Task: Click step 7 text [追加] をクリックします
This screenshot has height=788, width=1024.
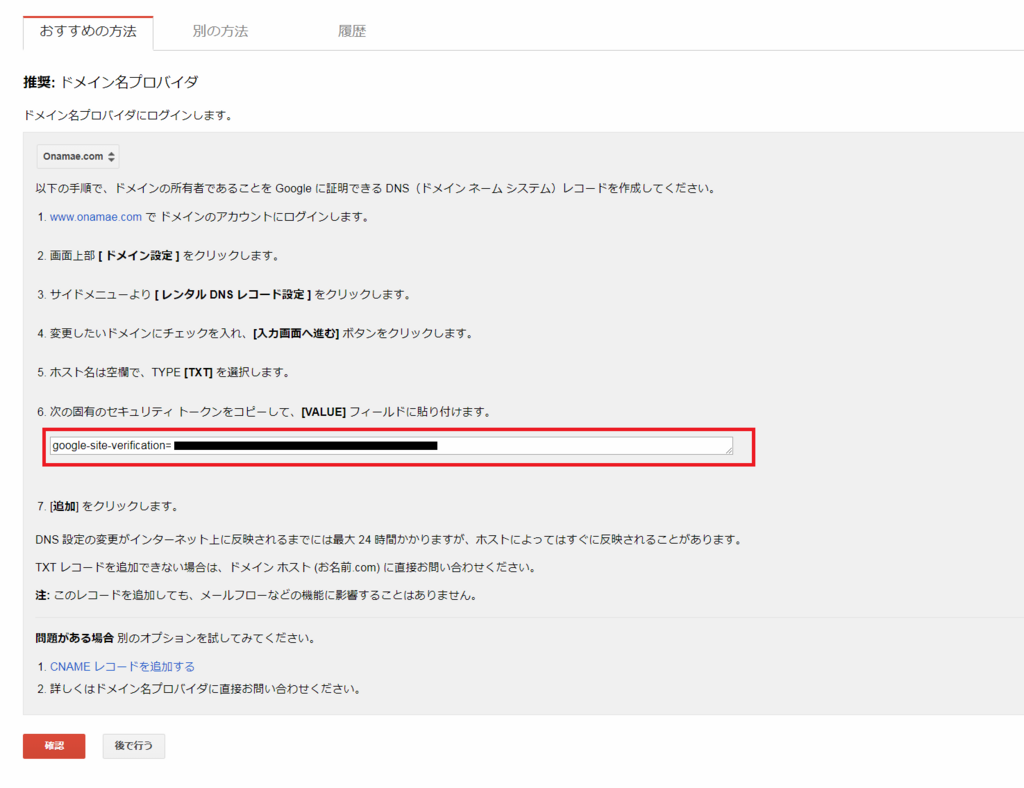Action: [x=114, y=506]
